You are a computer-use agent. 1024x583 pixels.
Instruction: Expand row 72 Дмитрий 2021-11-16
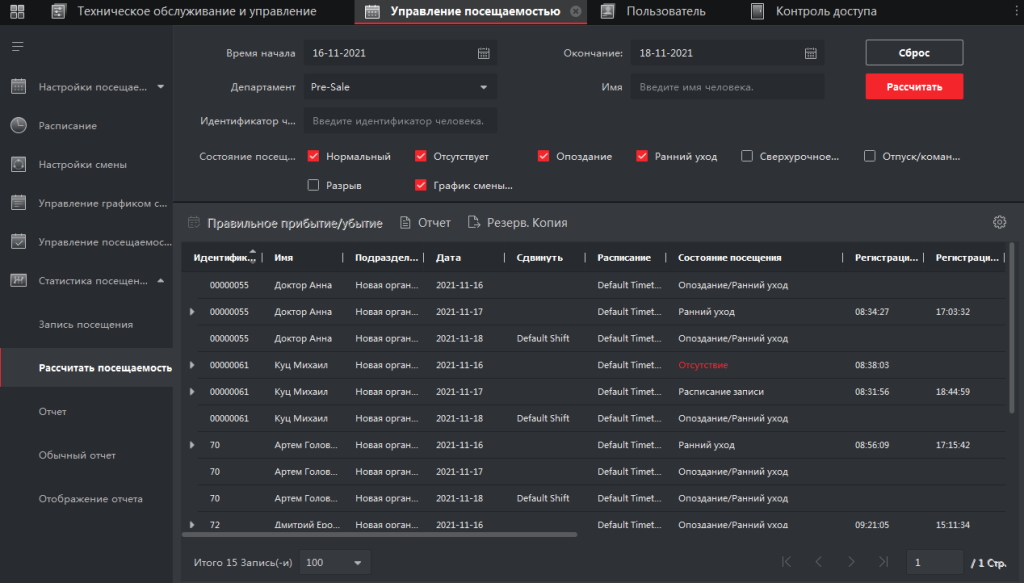pyautogui.click(x=192, y=525)
